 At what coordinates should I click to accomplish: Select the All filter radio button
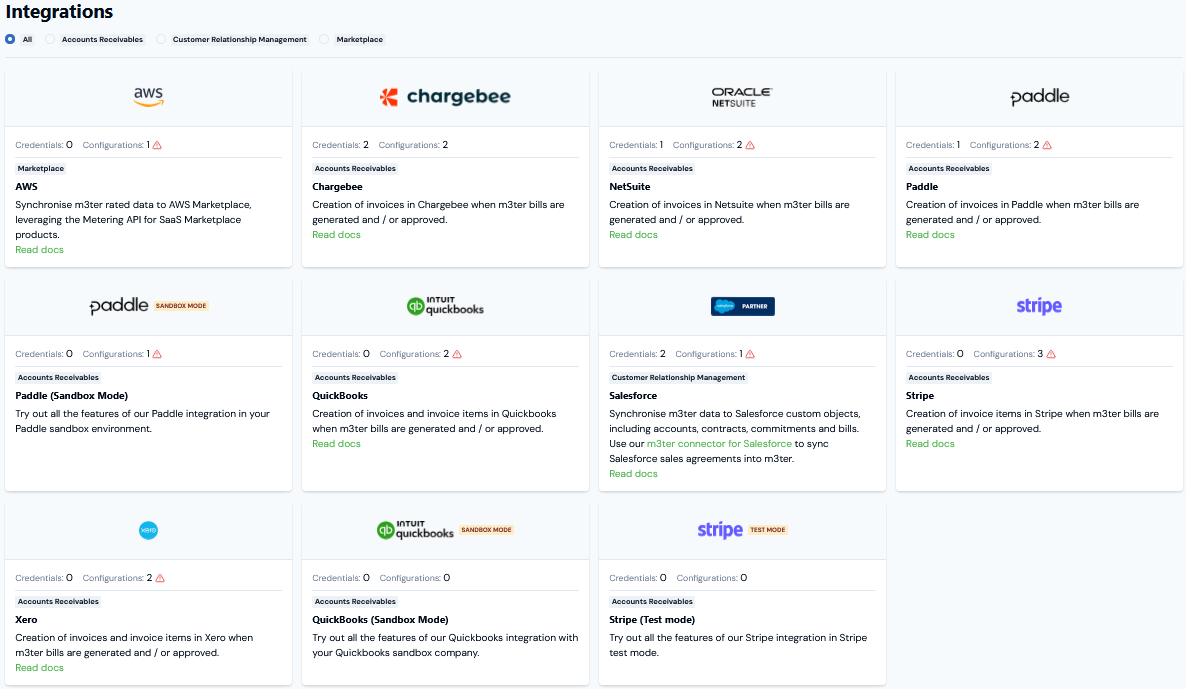10,39
